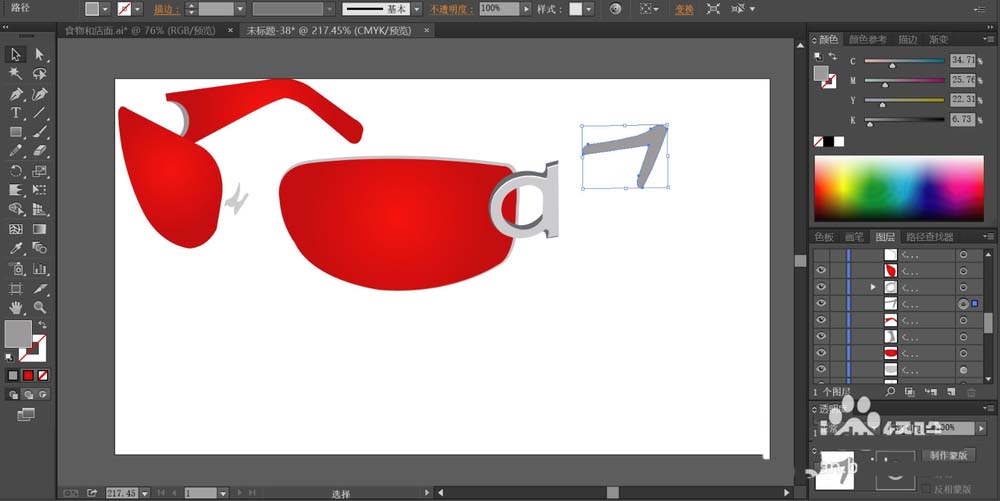Click the 描边 link in control bar
This screenshot has height=501, width=1000.
[x=167, y=9]
